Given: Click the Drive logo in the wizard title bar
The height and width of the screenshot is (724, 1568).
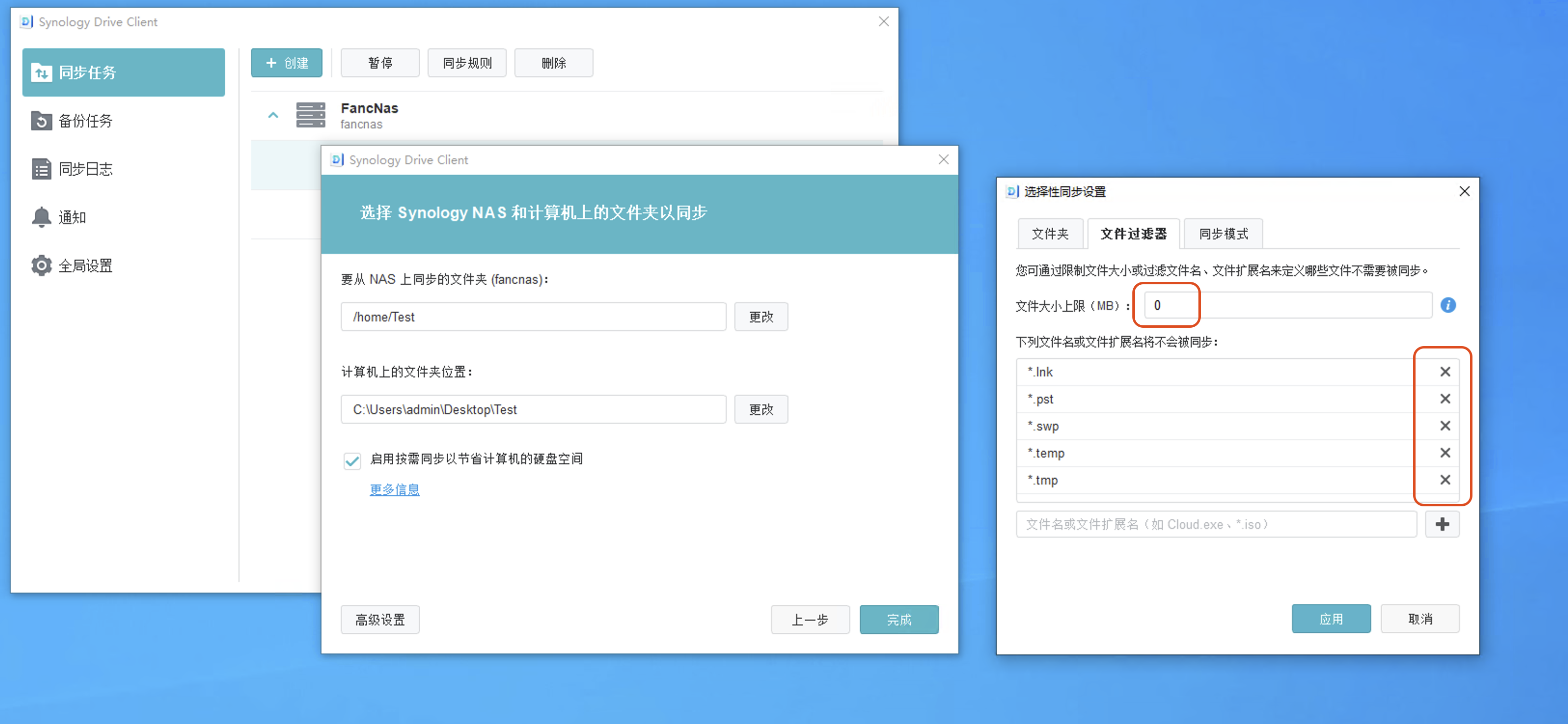Looking at the screenshot, I should click(337, 160).
